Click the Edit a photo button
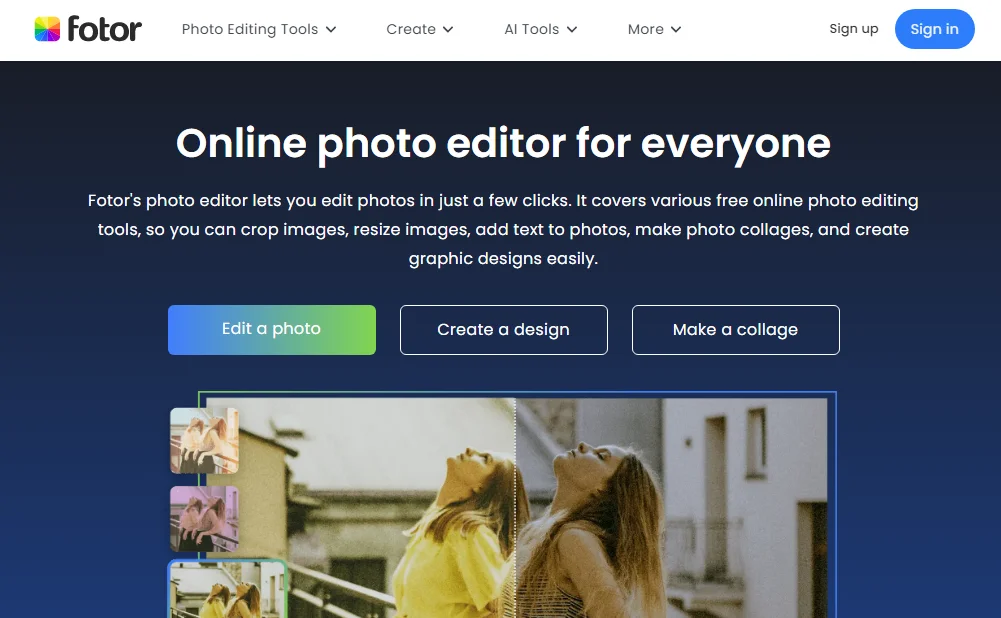Image resolution: width=1001 pixels, height=618 pixels. 271,329
